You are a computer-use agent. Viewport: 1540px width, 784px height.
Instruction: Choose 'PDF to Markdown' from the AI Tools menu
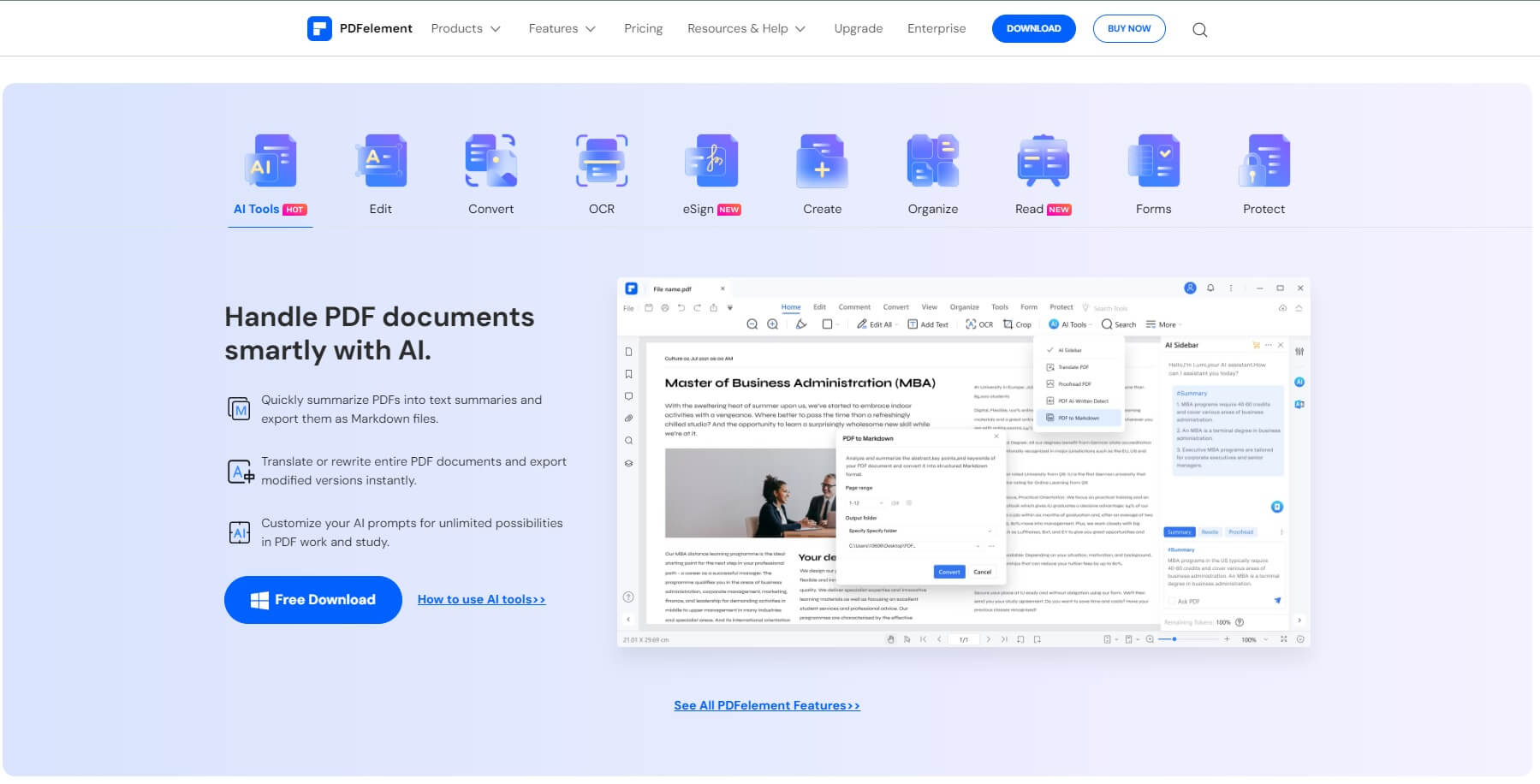click(x=1079, y=419)
